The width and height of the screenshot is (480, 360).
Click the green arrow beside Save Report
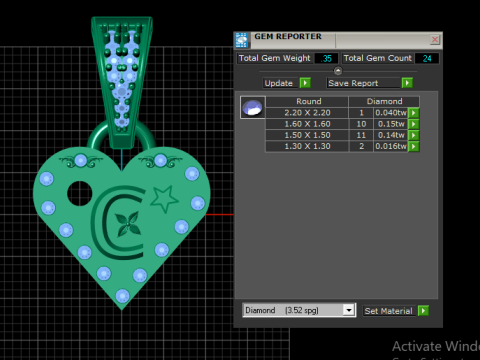407,83
